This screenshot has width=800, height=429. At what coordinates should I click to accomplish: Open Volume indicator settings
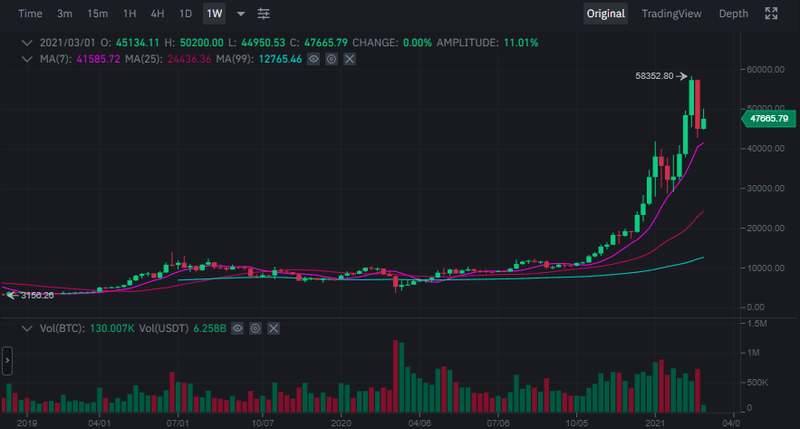255,328
